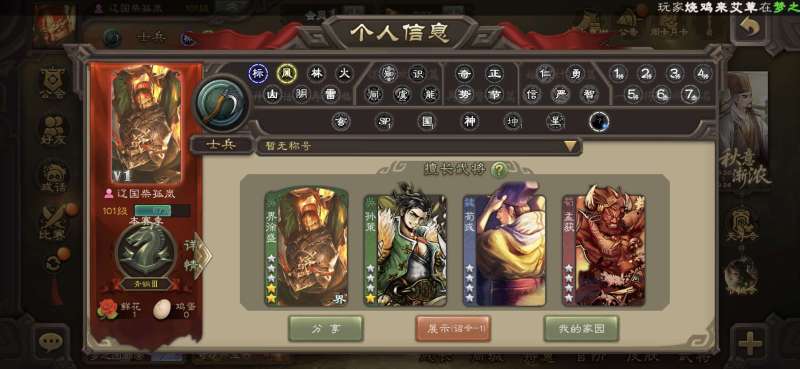Send a 鲜花 rose to the player
The height and width of the screenshot is (369, 800).
[108, 309]
